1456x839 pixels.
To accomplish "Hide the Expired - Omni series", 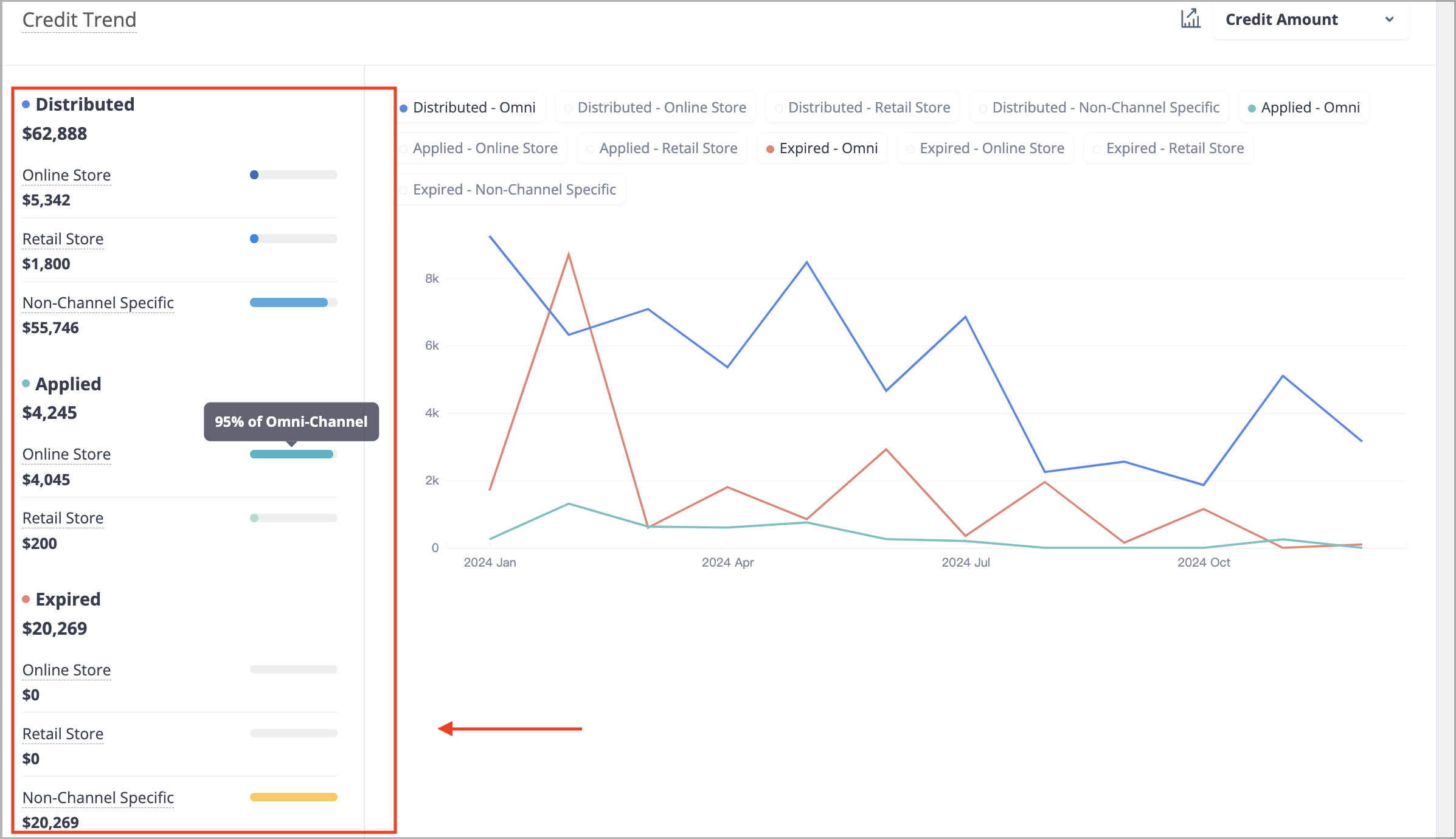I will click(822, 148).
